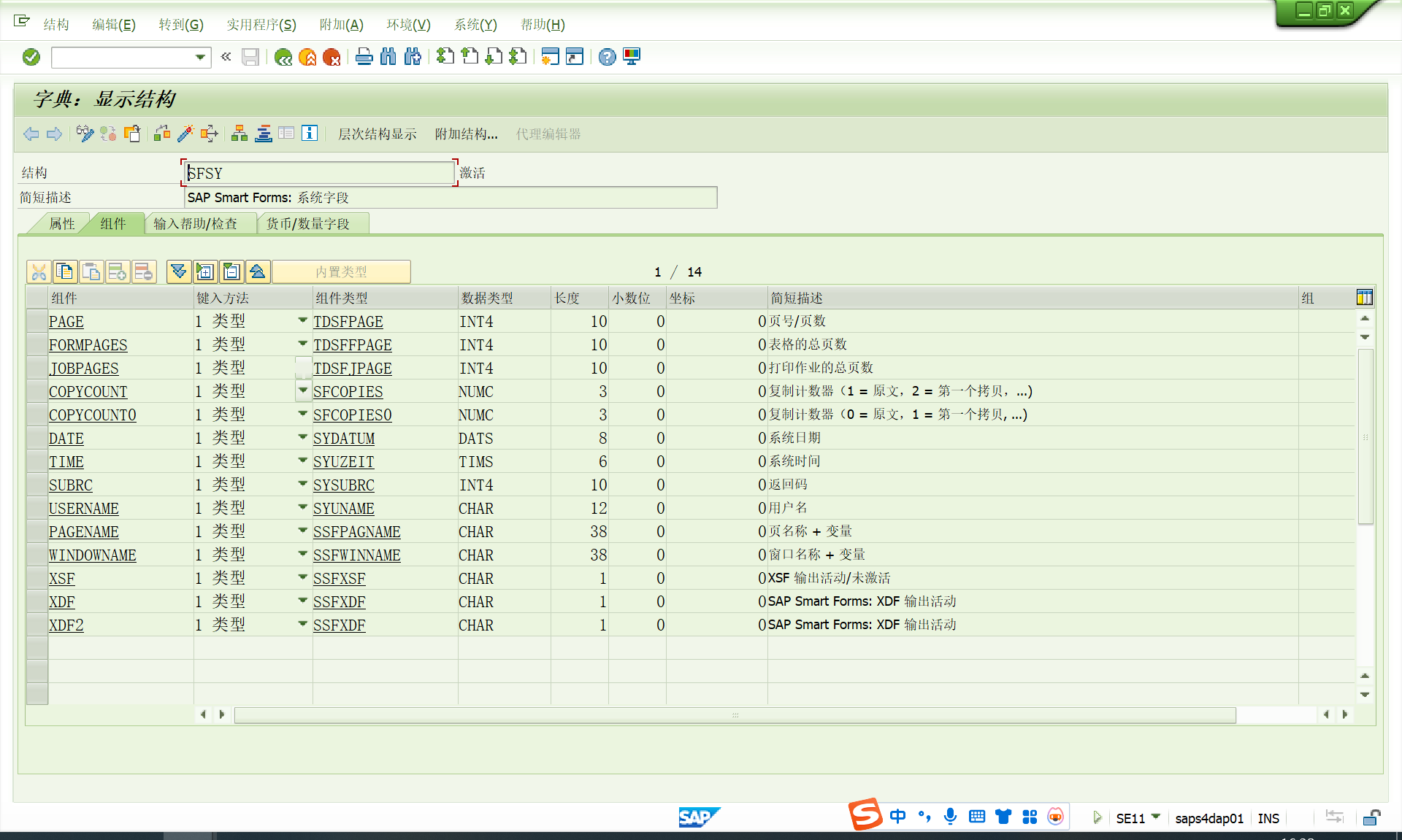Click the Collapse All double-arrow icon
The width and height of the screenshot is (1402, 840).
tap(258, 272)
